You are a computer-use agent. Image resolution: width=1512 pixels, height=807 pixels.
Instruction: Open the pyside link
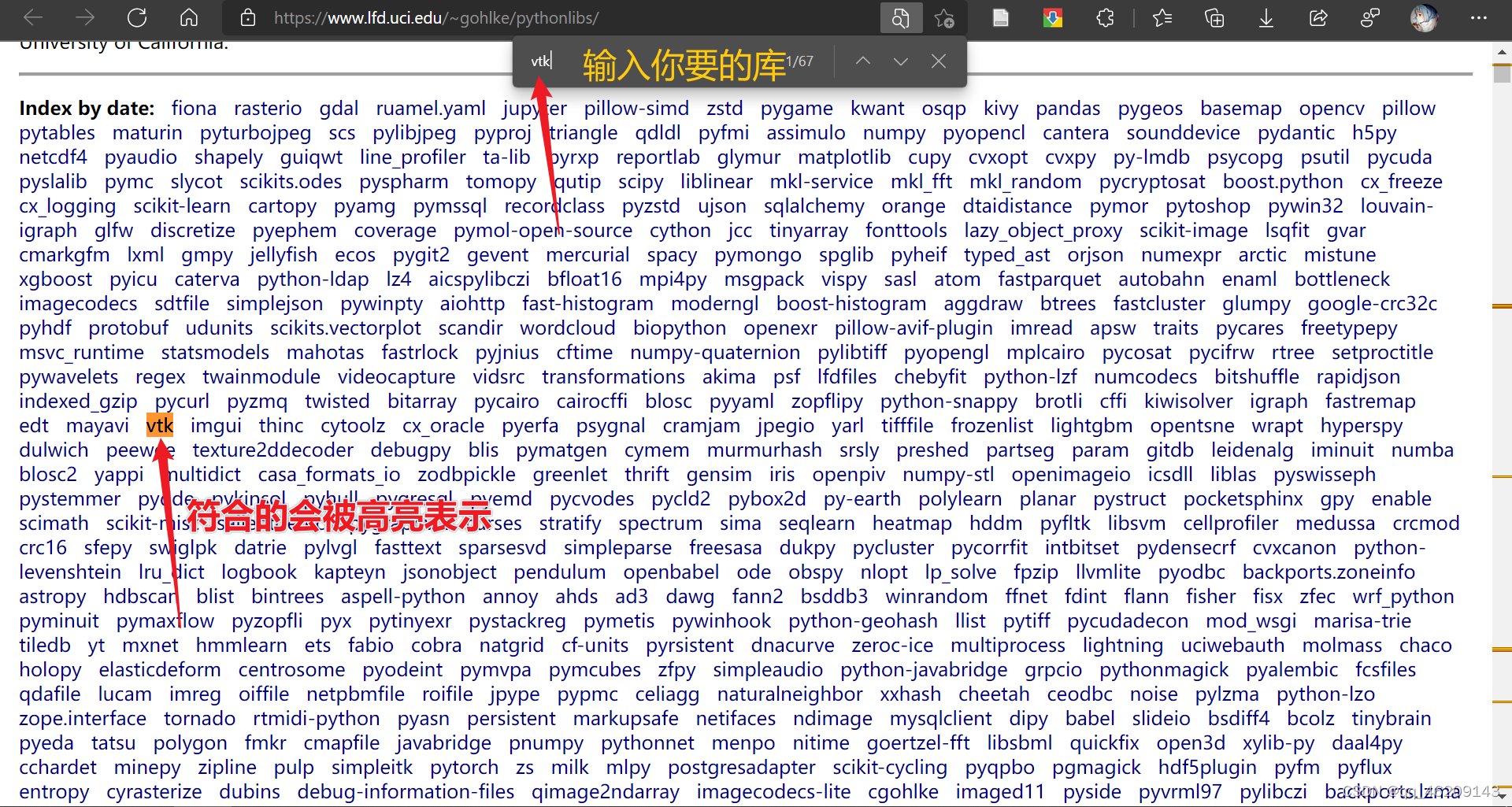point(1092,792)
